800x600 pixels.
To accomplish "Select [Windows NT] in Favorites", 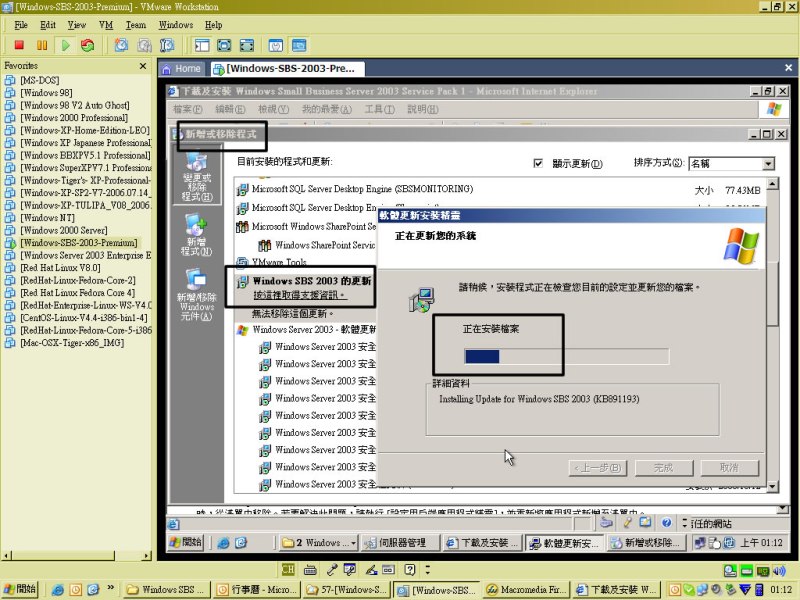I will (x=47, y=218).
